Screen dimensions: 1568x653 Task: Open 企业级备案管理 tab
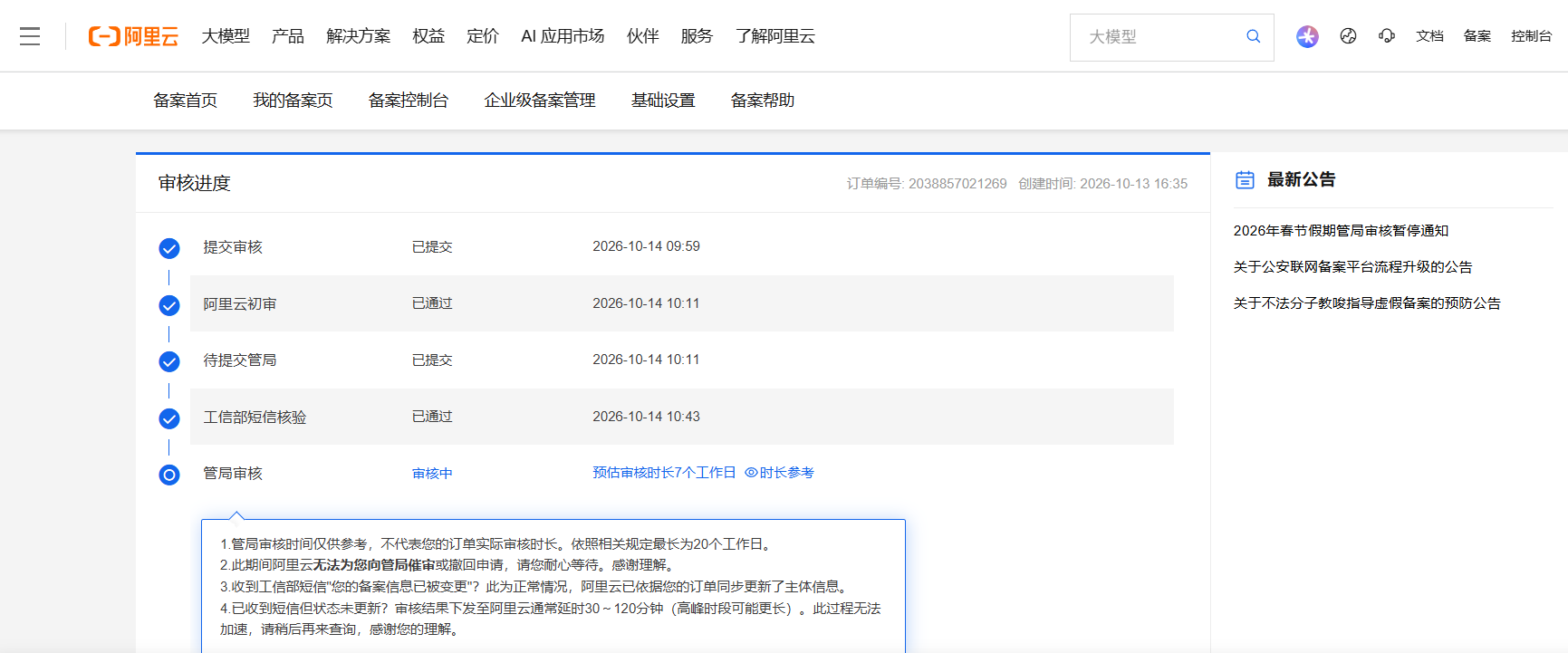540,101
